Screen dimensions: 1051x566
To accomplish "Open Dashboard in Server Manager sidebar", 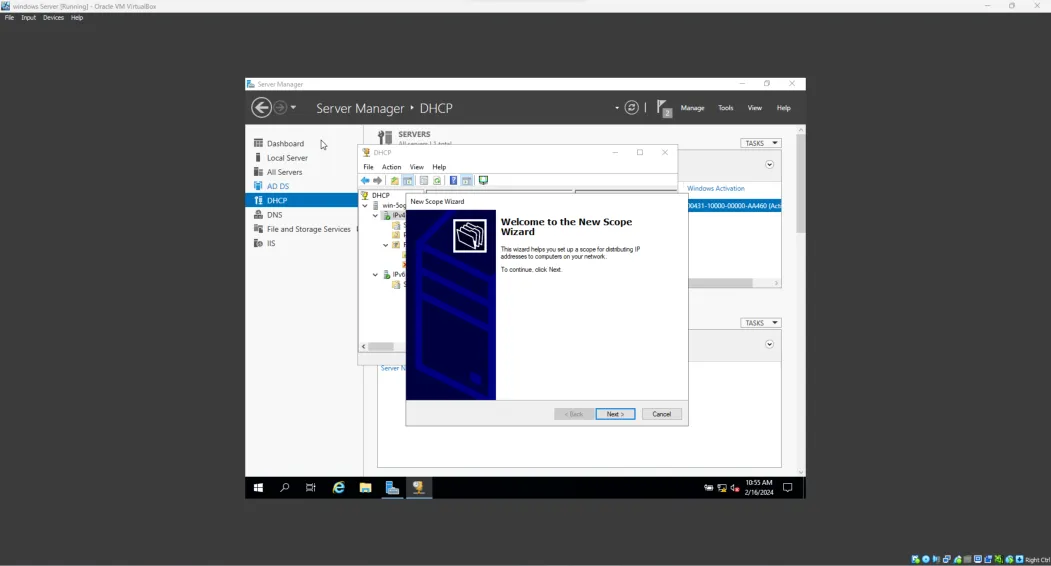I will [286, 144].
